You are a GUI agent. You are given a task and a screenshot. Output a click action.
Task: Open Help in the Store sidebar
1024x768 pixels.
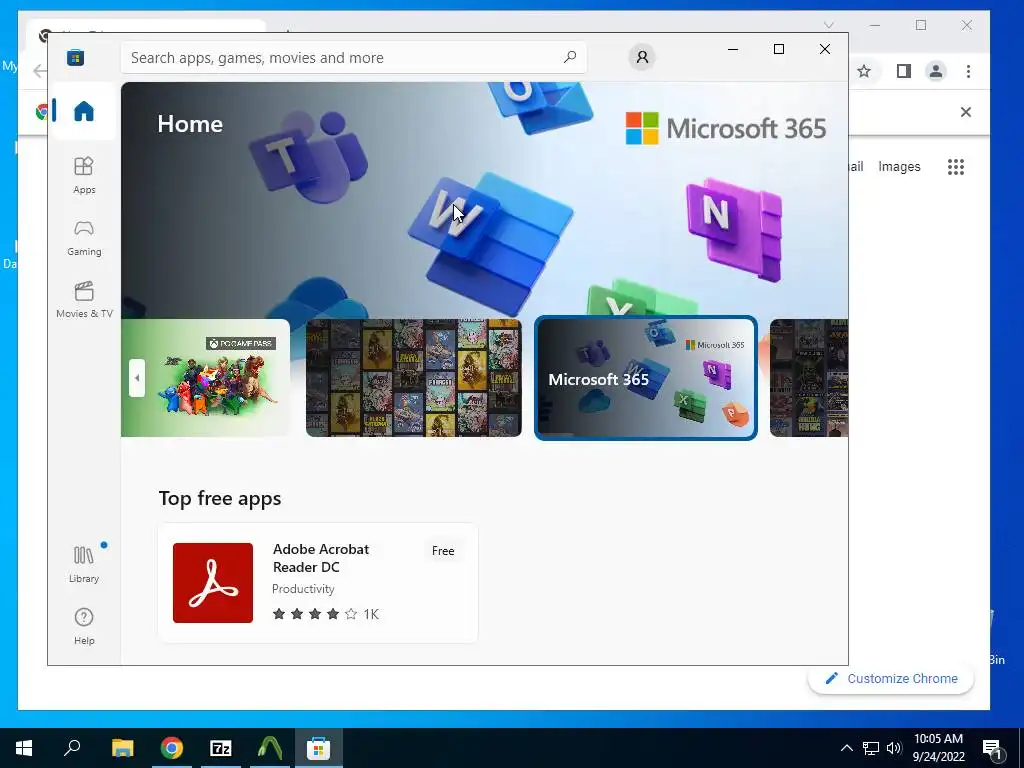[84, 626]
